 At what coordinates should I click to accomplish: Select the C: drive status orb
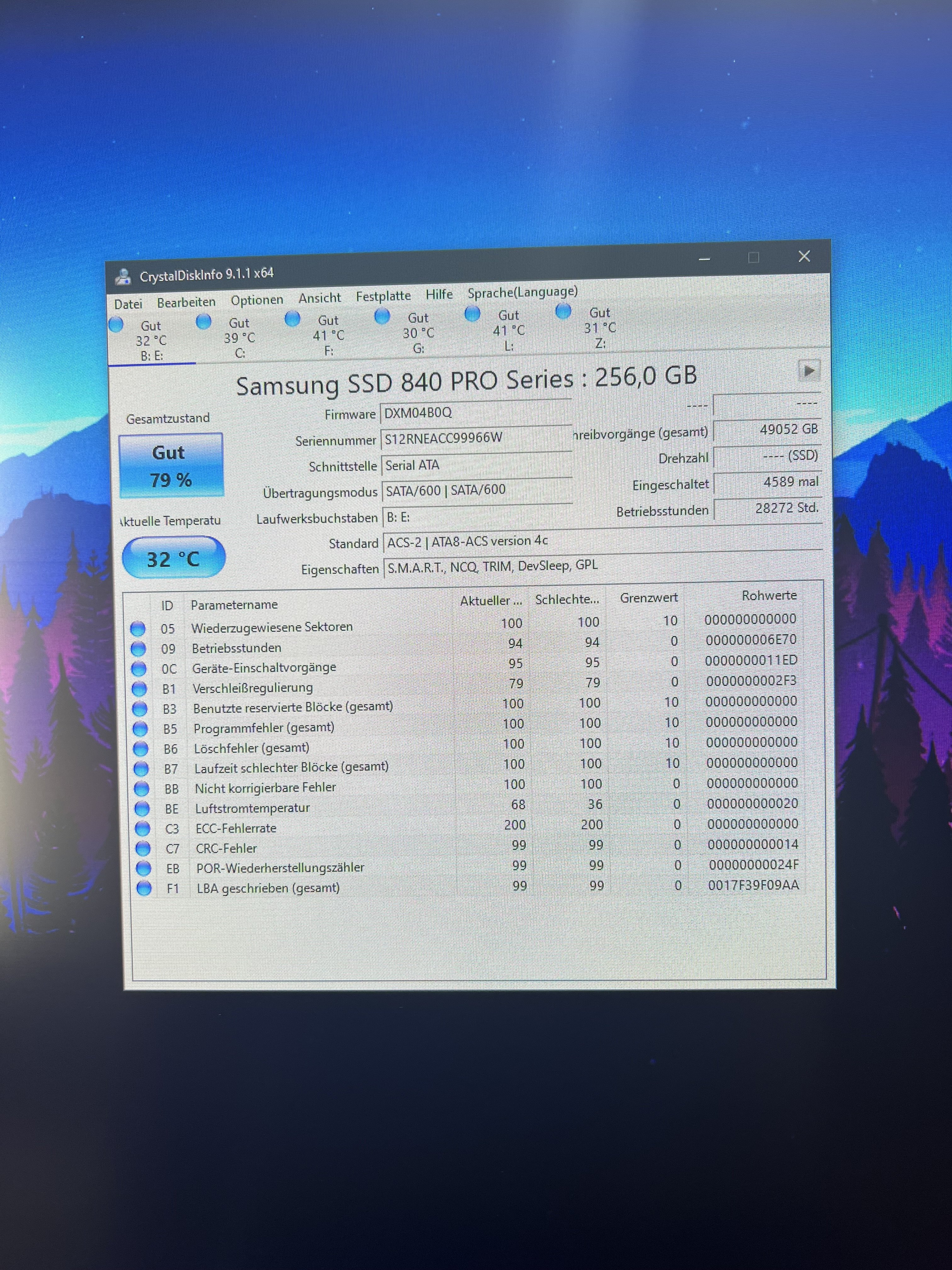click(x=204, y=322)
